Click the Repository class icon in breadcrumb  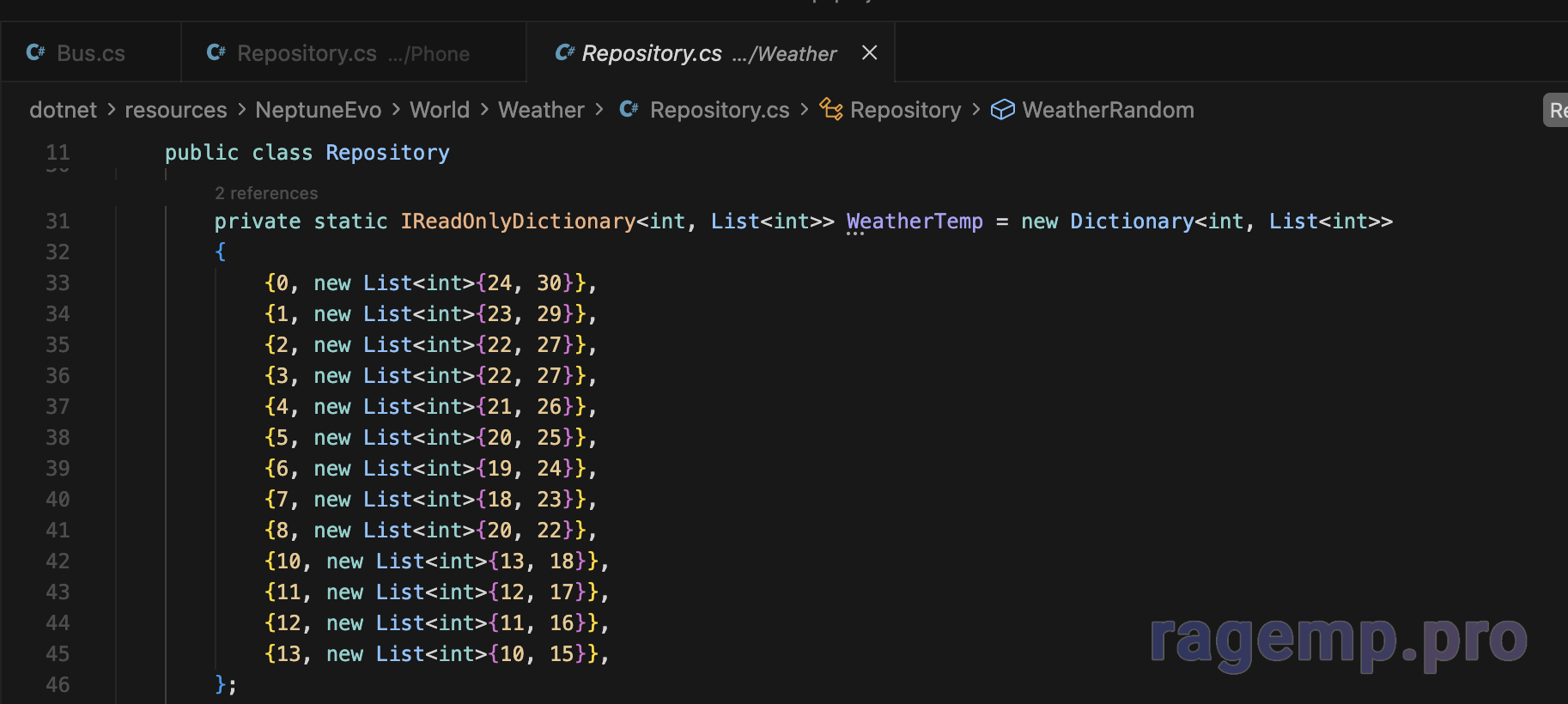830,110
